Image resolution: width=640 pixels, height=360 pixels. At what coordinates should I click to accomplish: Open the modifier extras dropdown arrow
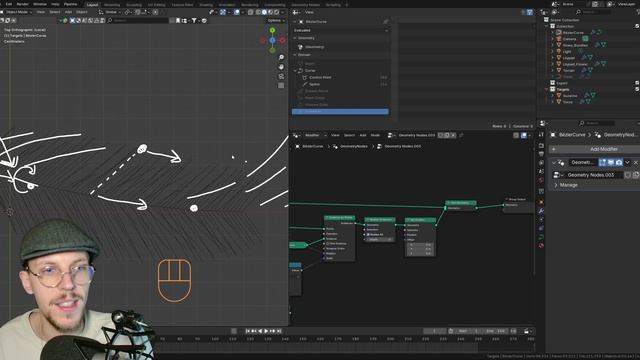click(628, 162)
